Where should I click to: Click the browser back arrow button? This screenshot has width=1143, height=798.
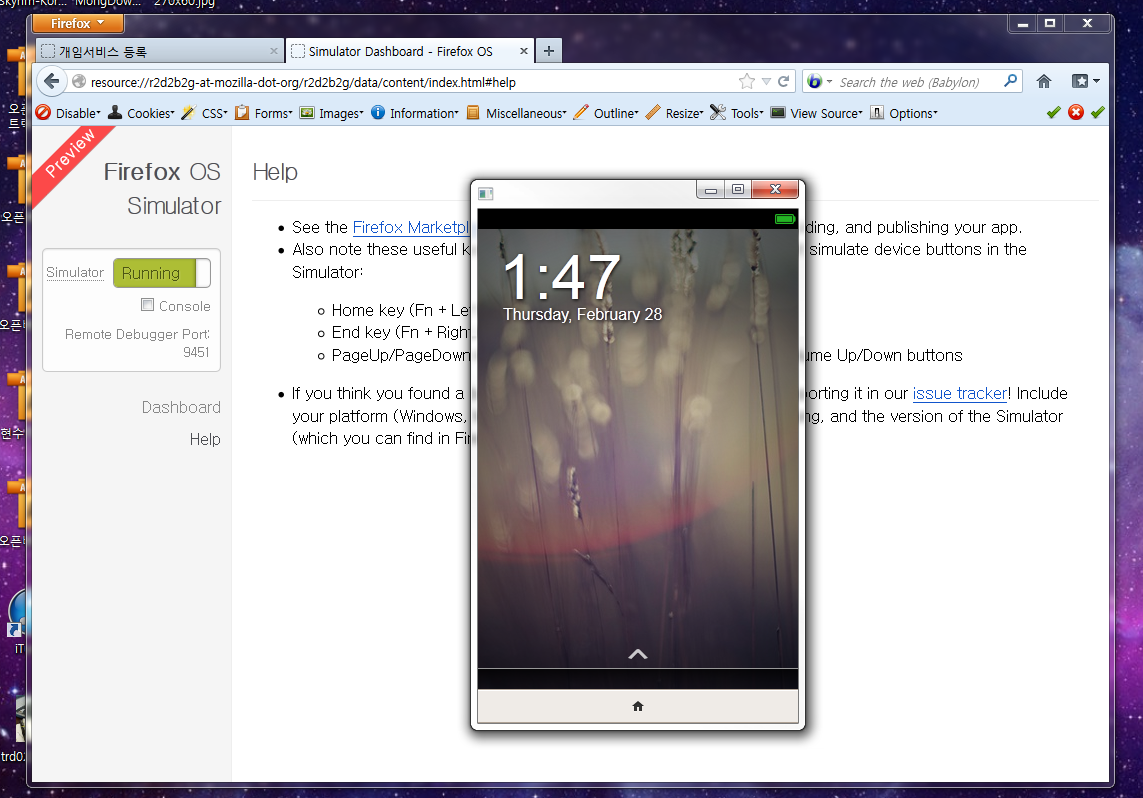point(53,82)
